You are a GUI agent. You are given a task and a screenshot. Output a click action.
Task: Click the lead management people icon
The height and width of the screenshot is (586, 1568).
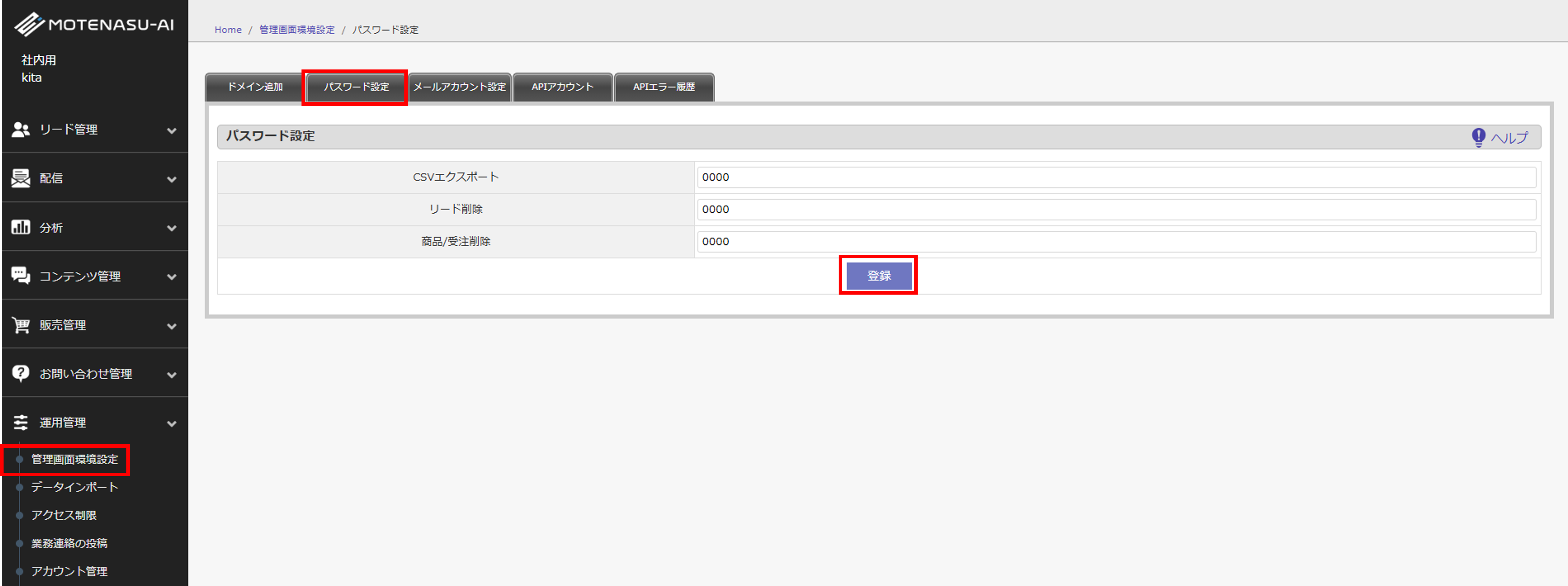point(21,129)
